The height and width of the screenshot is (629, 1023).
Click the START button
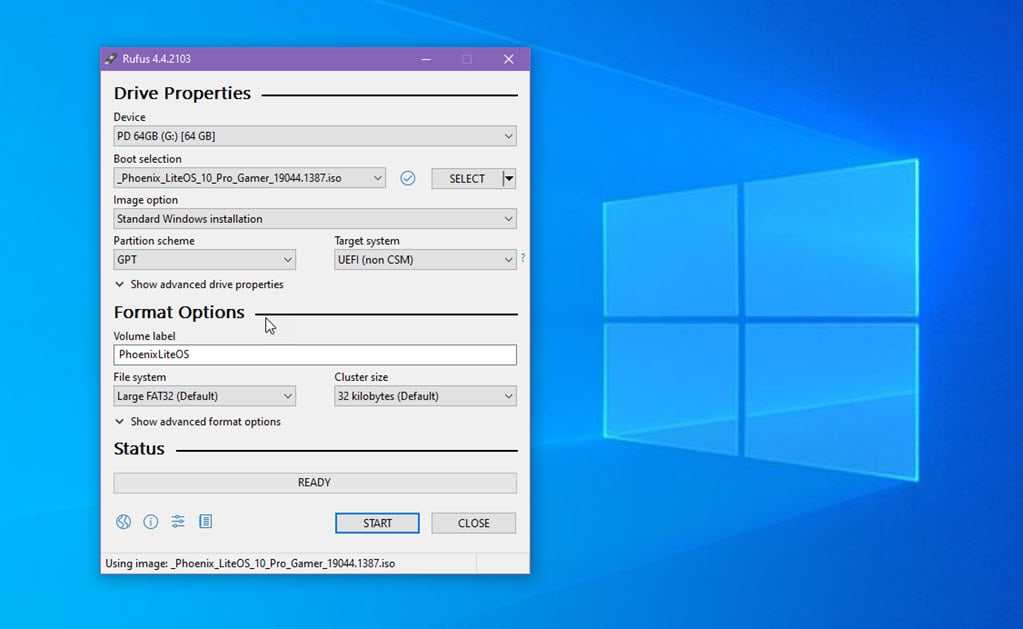pyautogui.click(x=377, y=523)
